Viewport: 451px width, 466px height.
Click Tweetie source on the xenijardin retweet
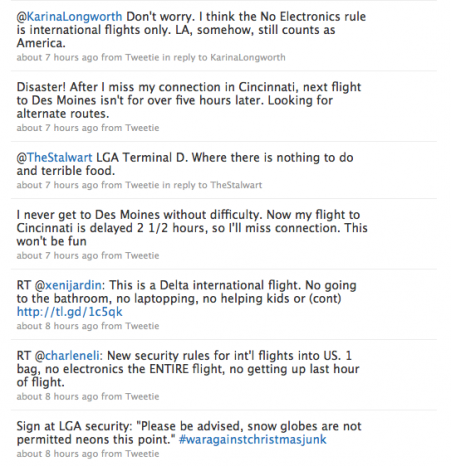point(142,326)
